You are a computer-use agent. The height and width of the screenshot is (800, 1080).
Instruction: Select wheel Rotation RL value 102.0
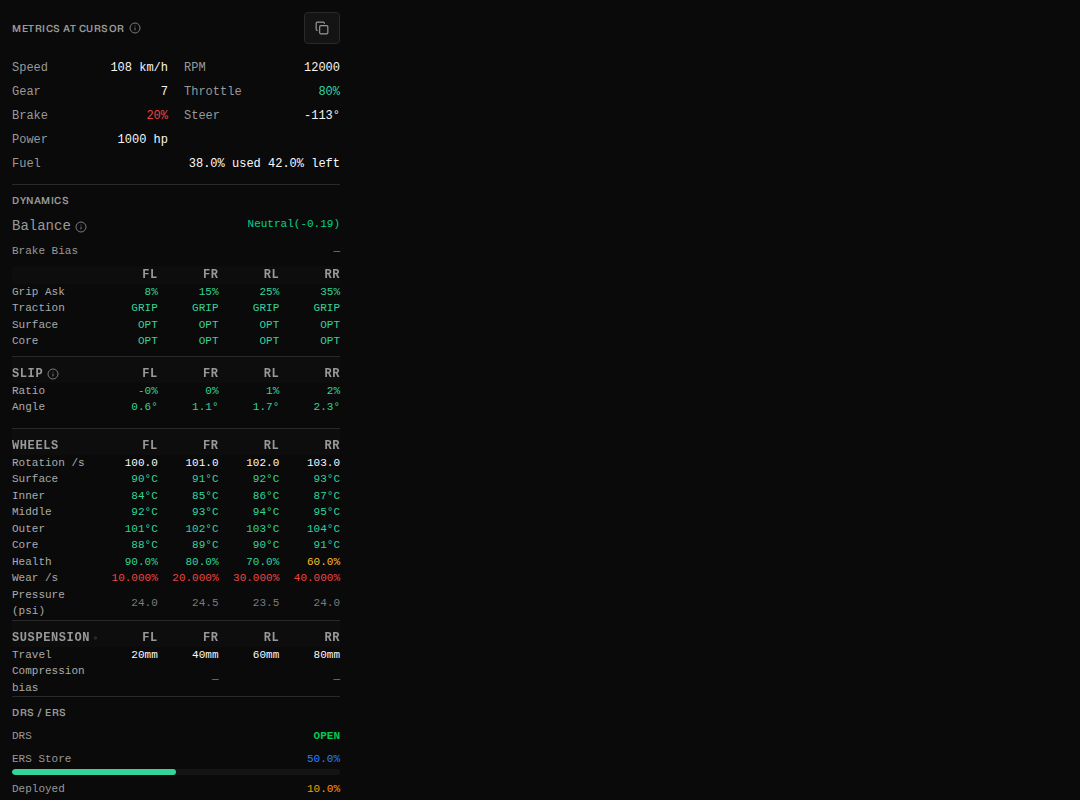(x=262, y=463)
